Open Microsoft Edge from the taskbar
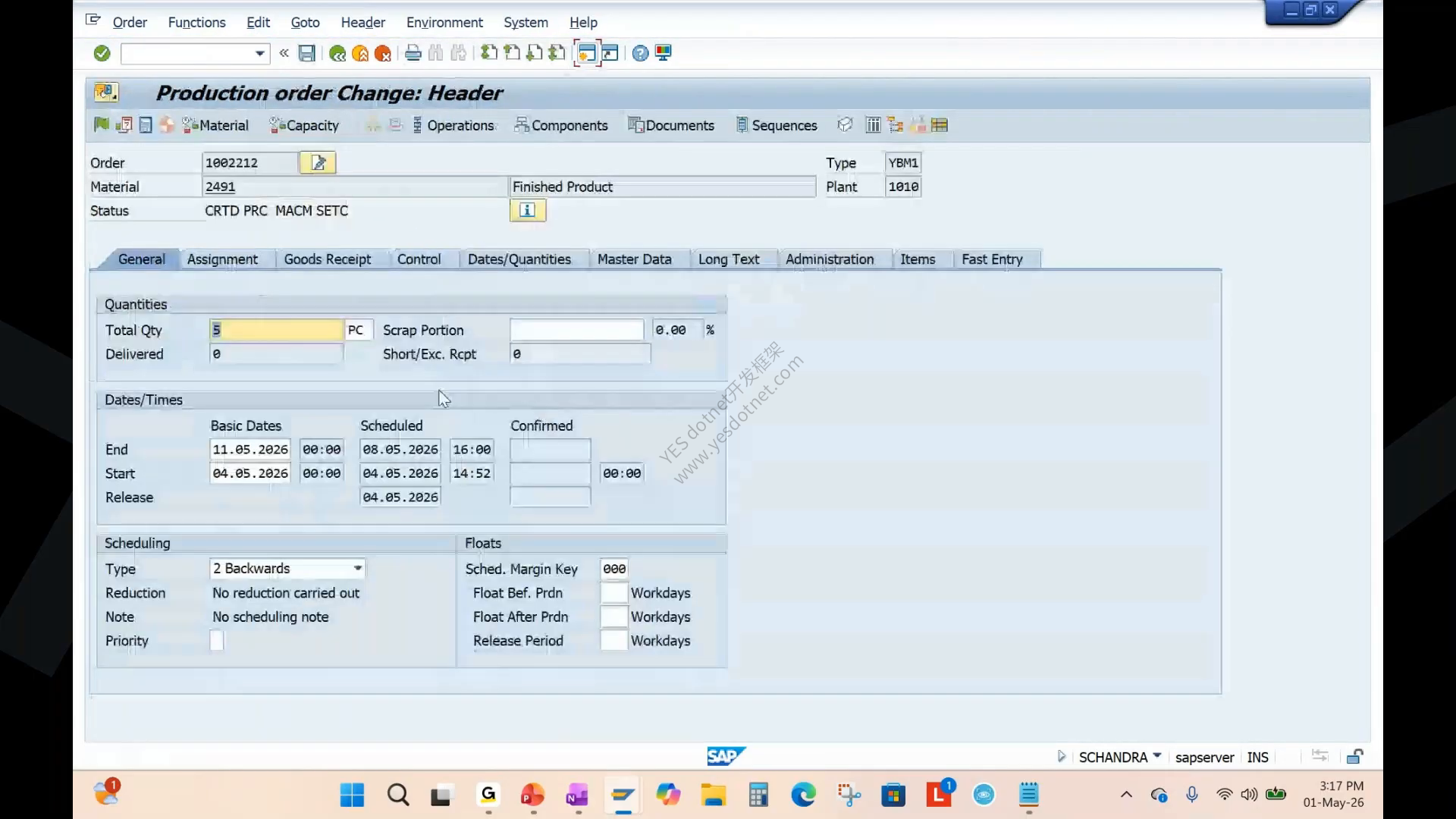 pyautogui.click(x=803, y=794)
